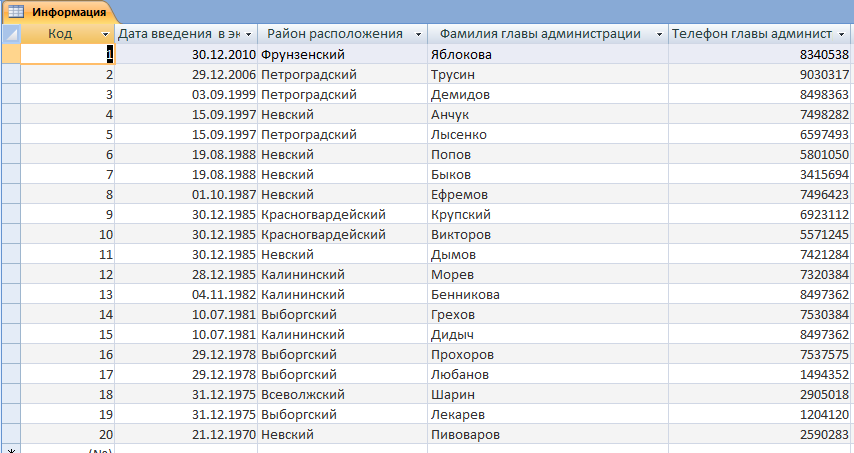
Task: Click the phone cell 8340538
Action: [x=759, y=54]
